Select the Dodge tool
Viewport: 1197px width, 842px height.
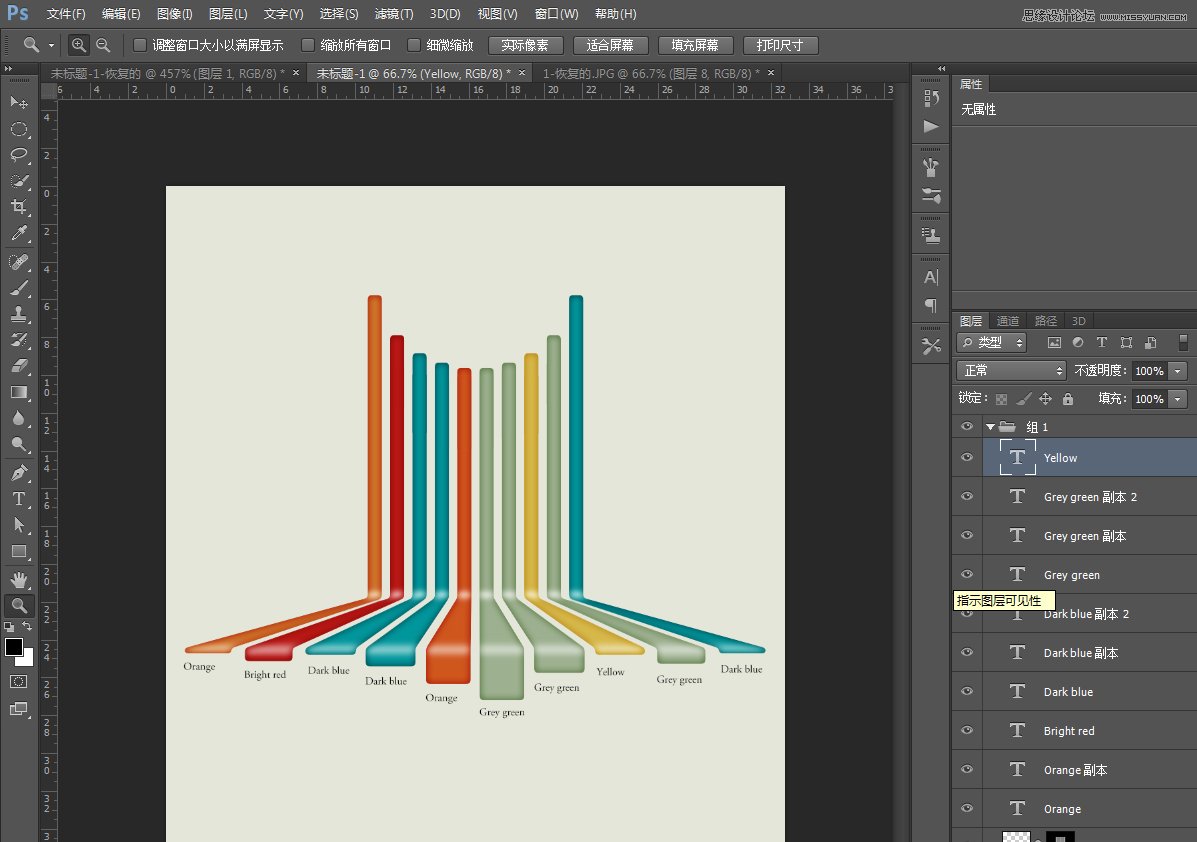19,444
